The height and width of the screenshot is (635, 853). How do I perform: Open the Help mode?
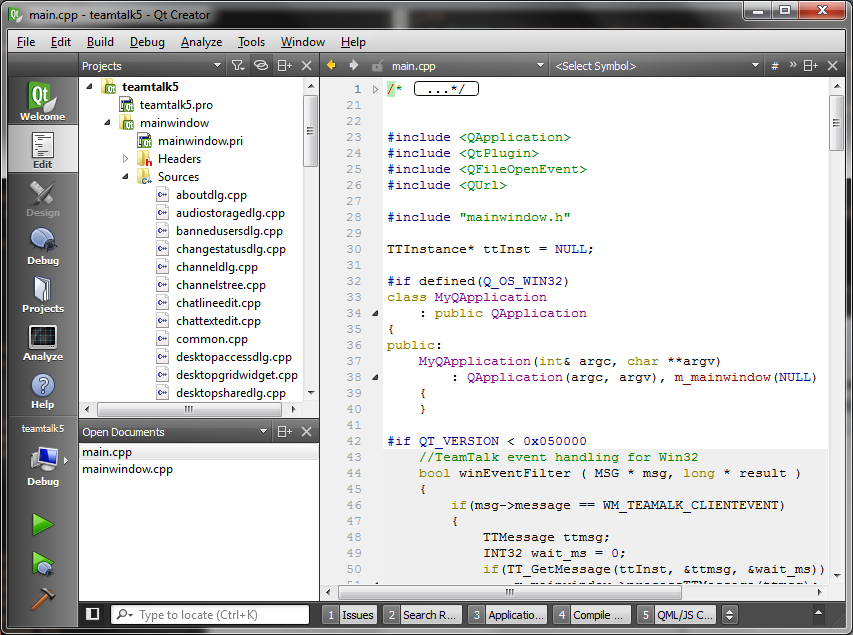42,390
